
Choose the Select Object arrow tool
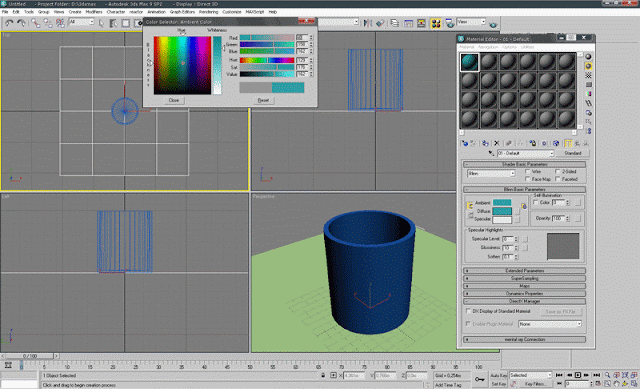coord(102,23)
